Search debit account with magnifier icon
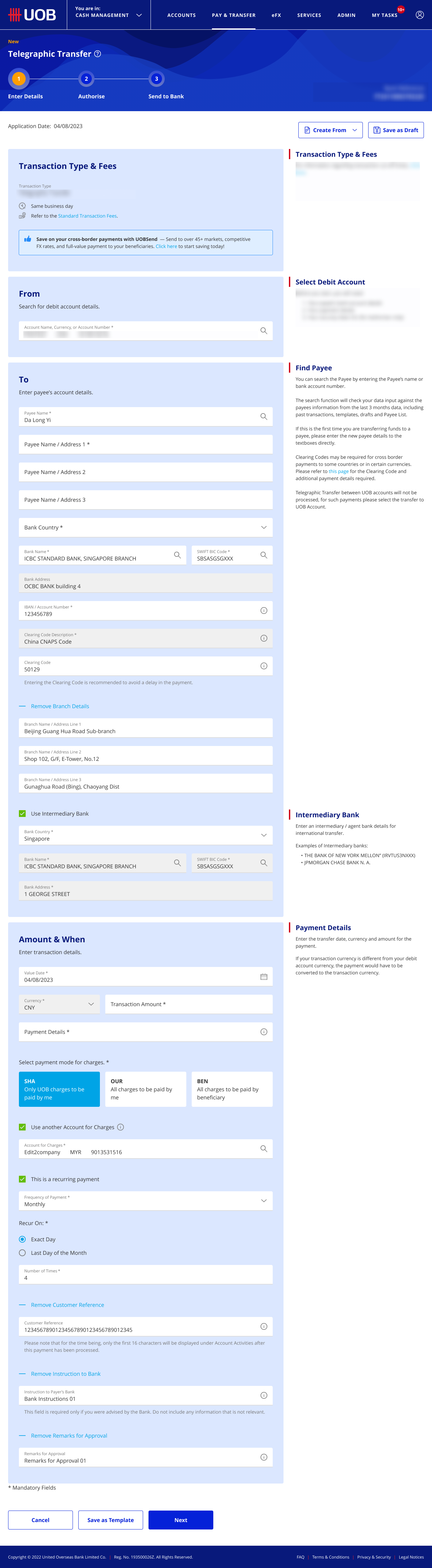This screenshot has height=1568, width=432. pos(264,330)
